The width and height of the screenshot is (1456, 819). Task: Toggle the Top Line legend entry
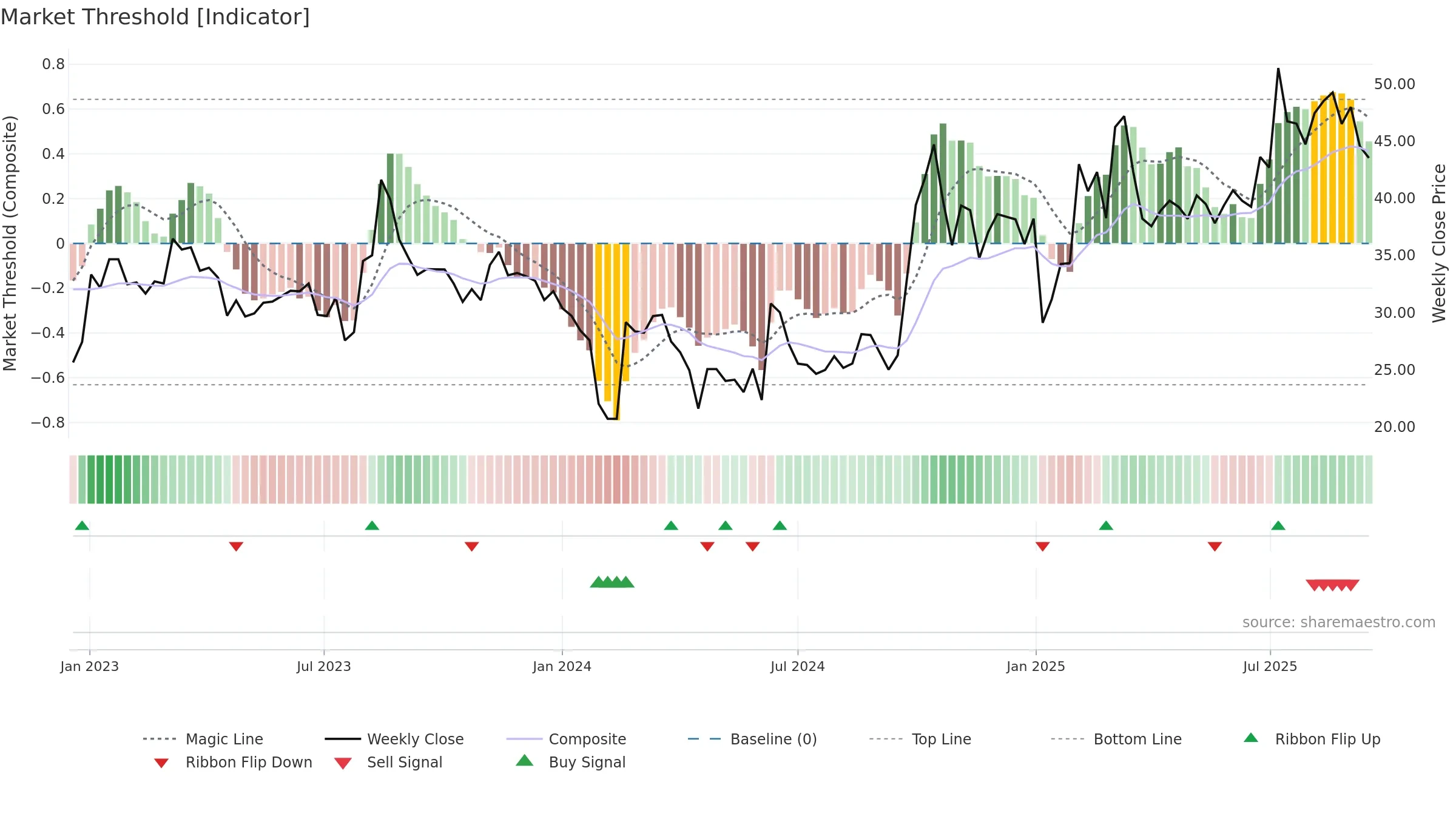pyautogui.click(x=920, y=739)
